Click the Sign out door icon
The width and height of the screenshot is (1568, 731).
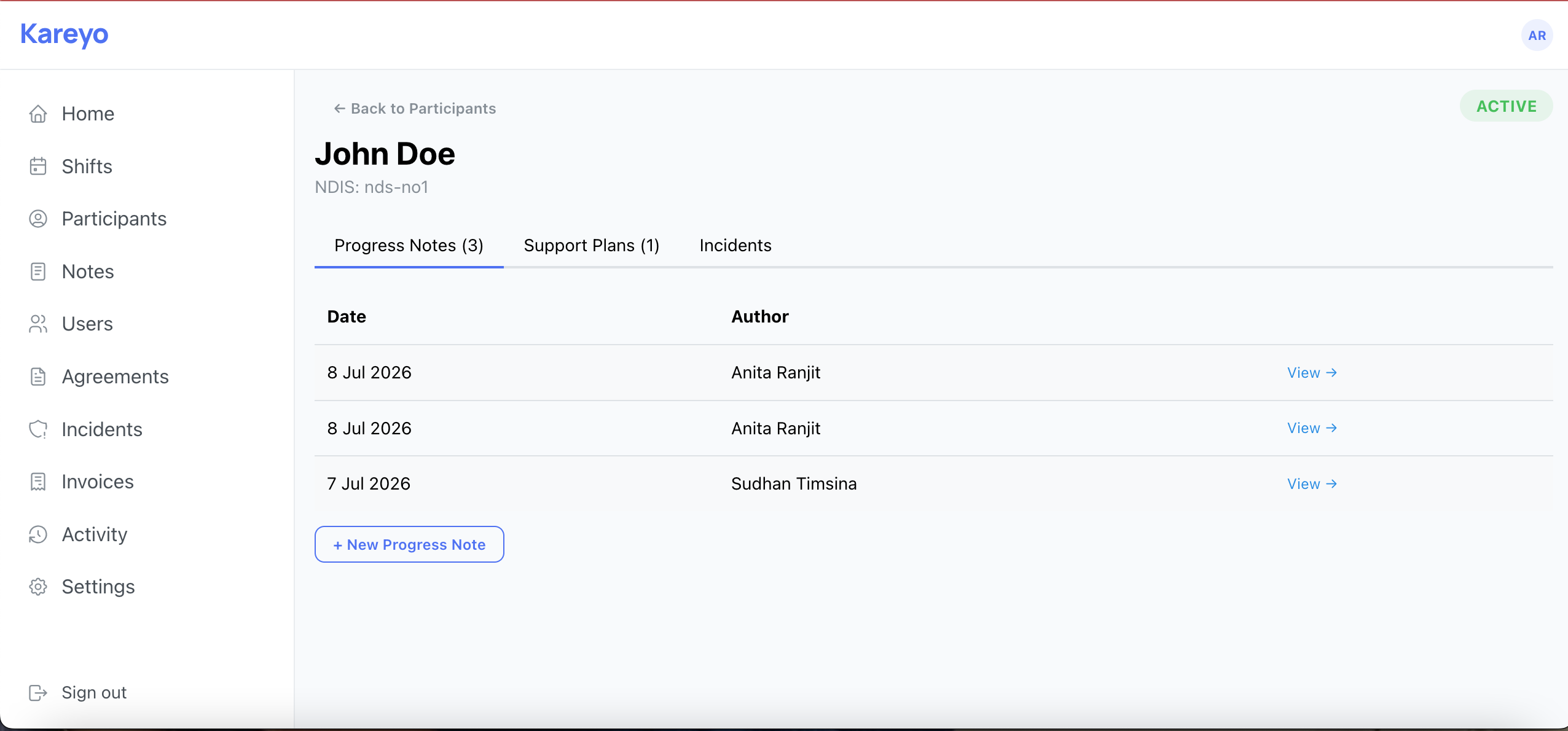point(38,692)
